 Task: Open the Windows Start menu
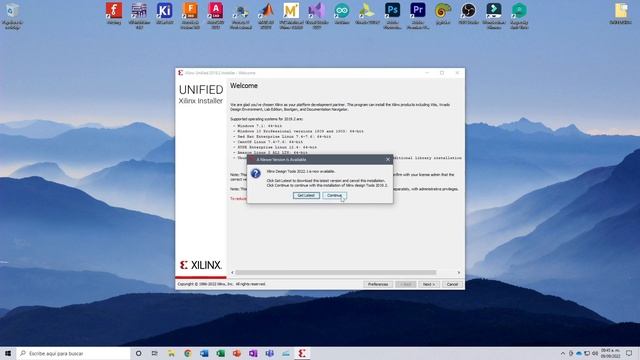[8, 353]
